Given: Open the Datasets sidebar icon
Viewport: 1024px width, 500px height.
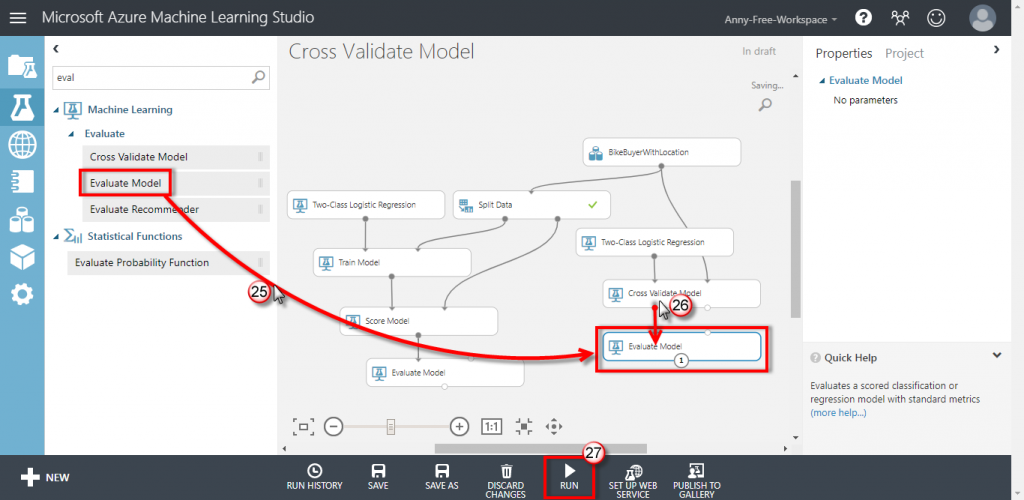Looking at the screenshot, I should pyautogui.click(x=22, y=219).
